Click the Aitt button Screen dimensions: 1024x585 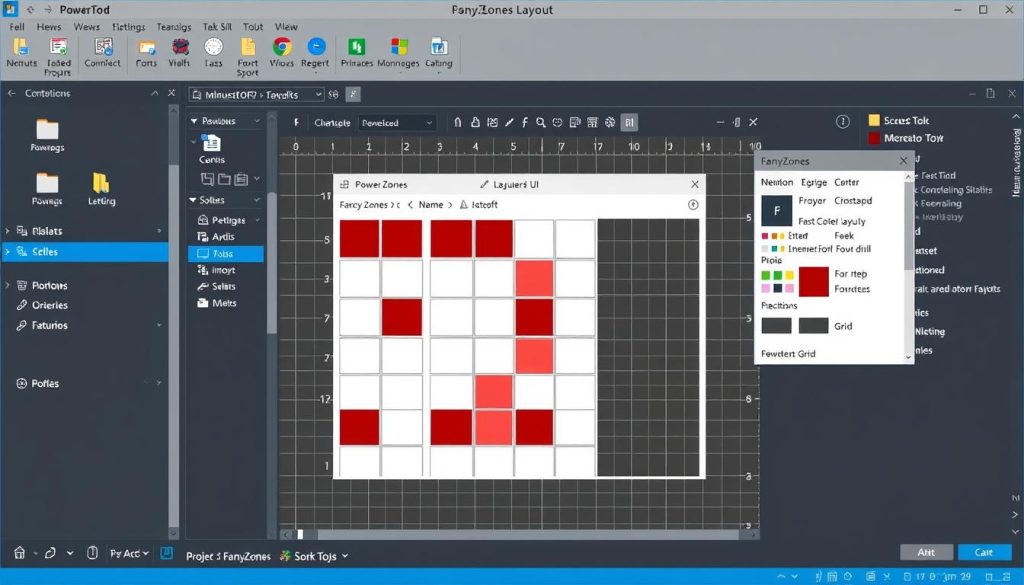click(926, 552)
